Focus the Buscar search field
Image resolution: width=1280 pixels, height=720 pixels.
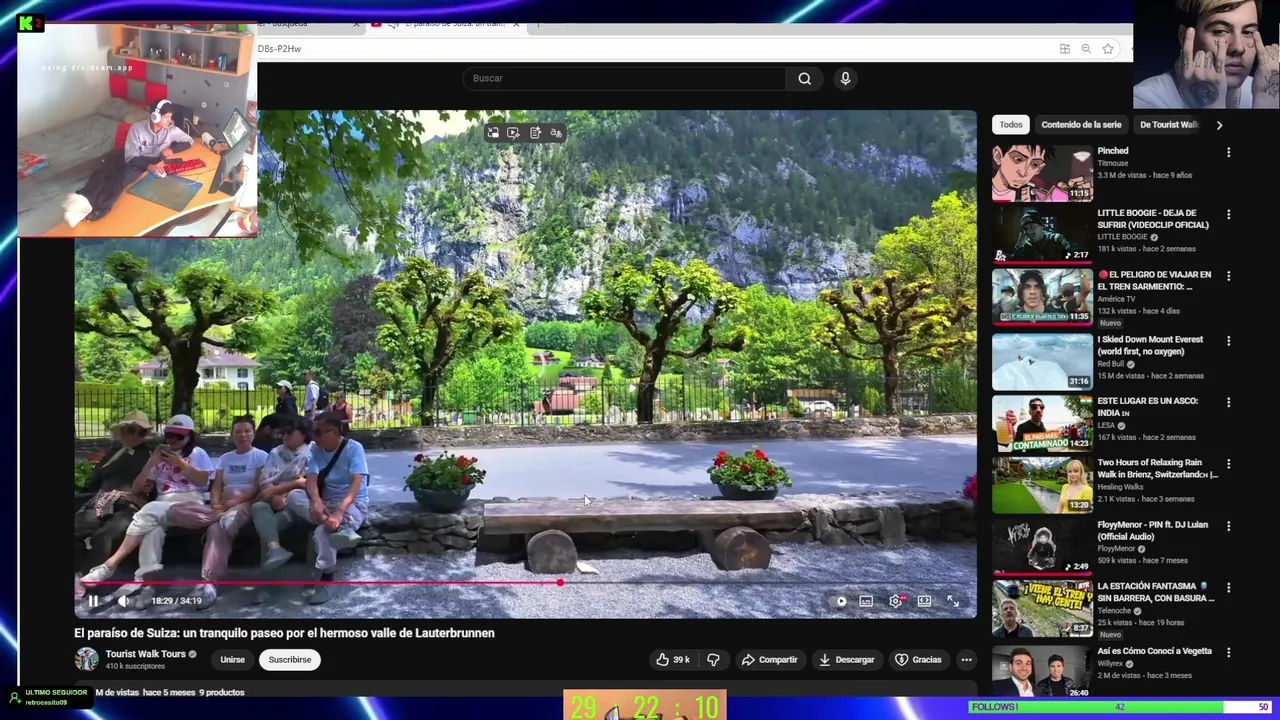(x=625, y=78)
